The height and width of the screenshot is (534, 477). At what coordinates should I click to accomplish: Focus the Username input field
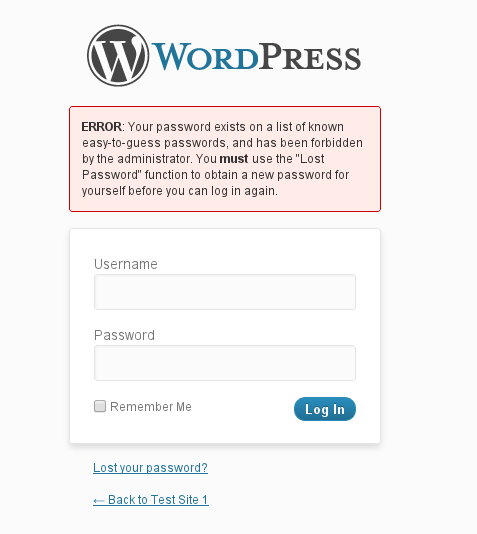click(225, 292)
